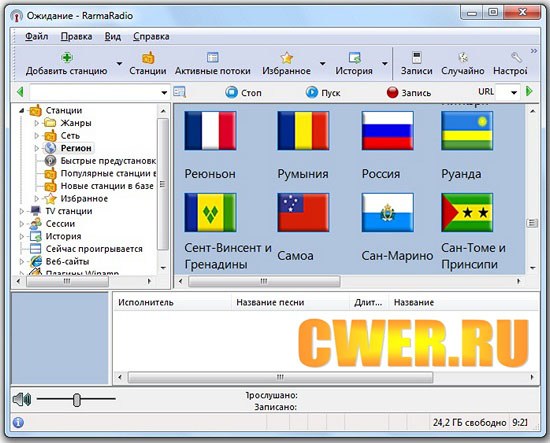Select Сент-Винсент и Гренадины flag
550x443 pixels.
pos(210,212)
